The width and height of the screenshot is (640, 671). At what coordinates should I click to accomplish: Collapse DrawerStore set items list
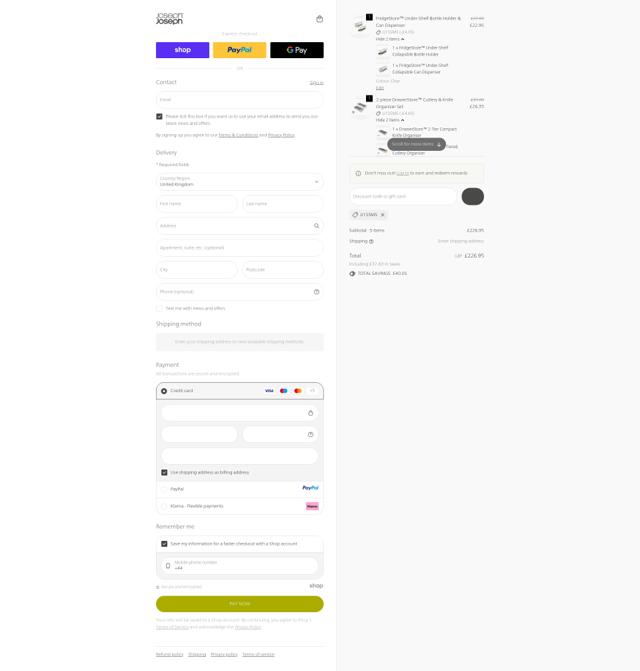pos(390,120)
